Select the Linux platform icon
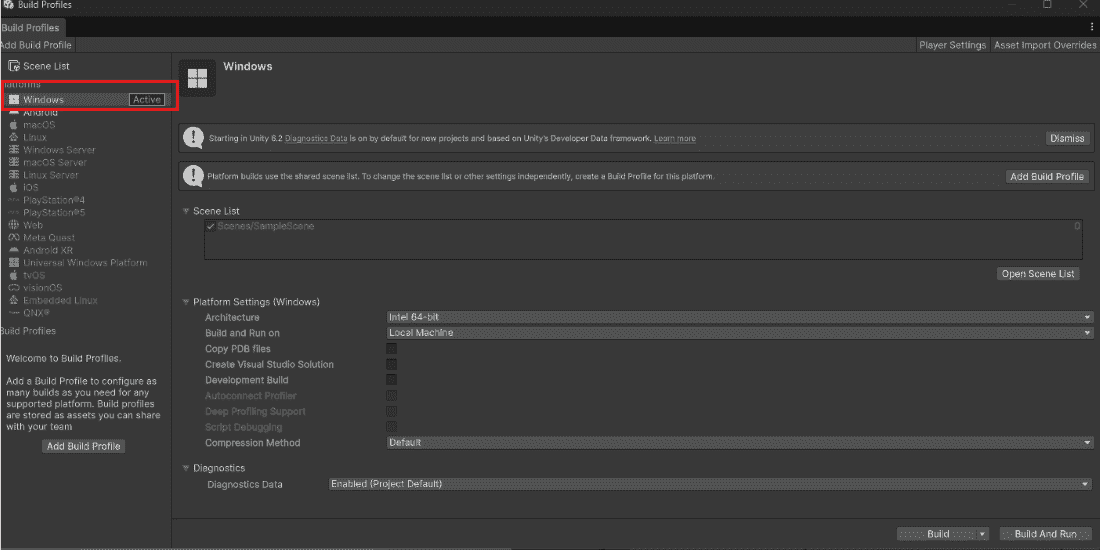 pyautogui.click(x=13, y=138)
